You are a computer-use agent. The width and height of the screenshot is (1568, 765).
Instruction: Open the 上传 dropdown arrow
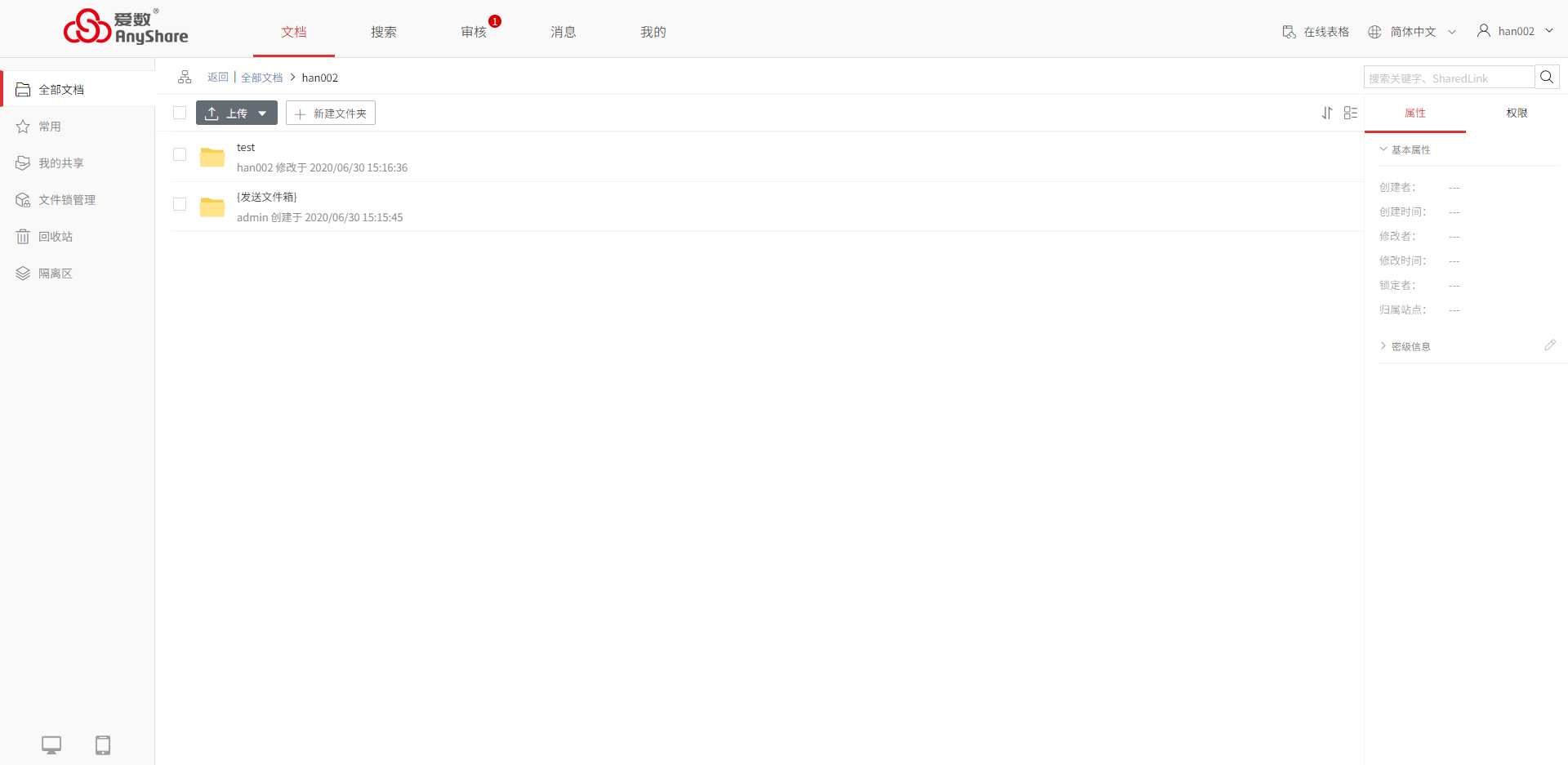pyautogui.click(x=262, y=113)
